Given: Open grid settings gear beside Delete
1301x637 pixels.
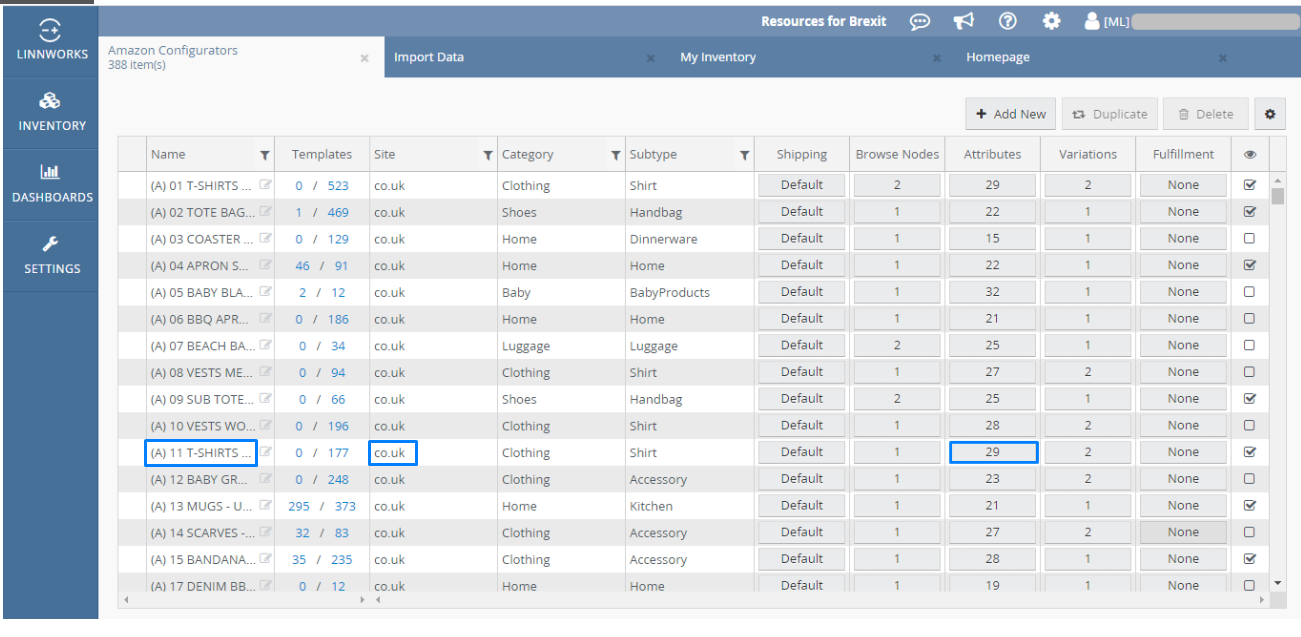Looking at the screenshot, I should click(x=1270, y=114).
